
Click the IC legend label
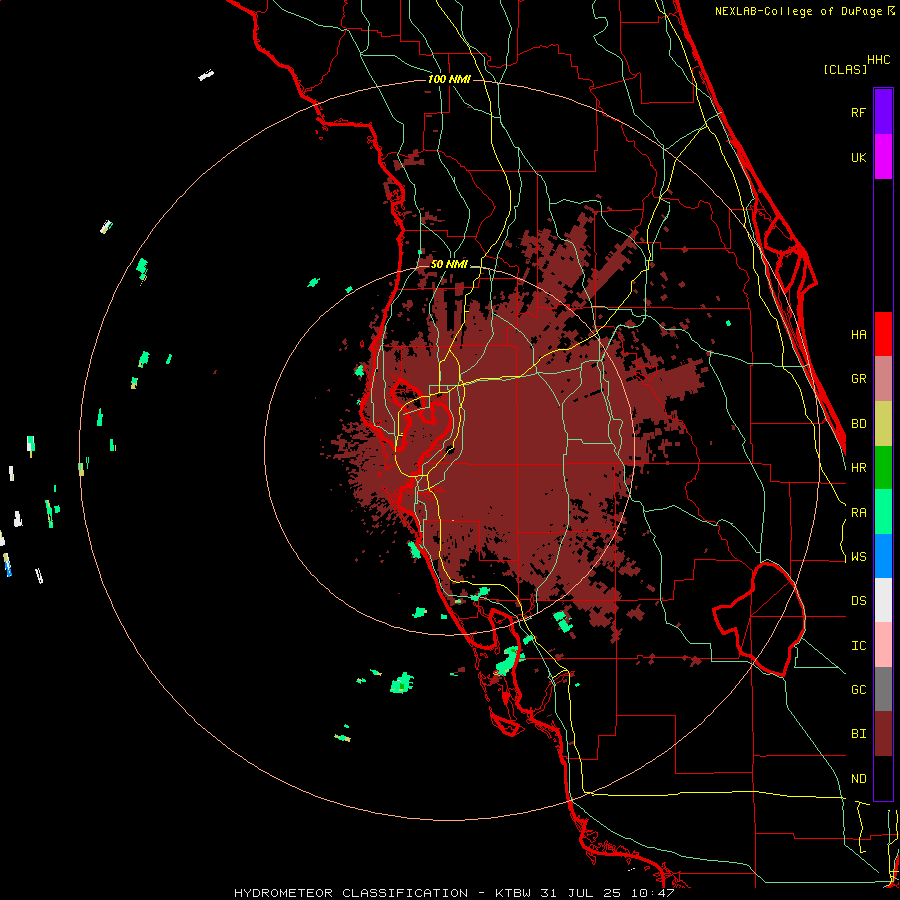858,645
